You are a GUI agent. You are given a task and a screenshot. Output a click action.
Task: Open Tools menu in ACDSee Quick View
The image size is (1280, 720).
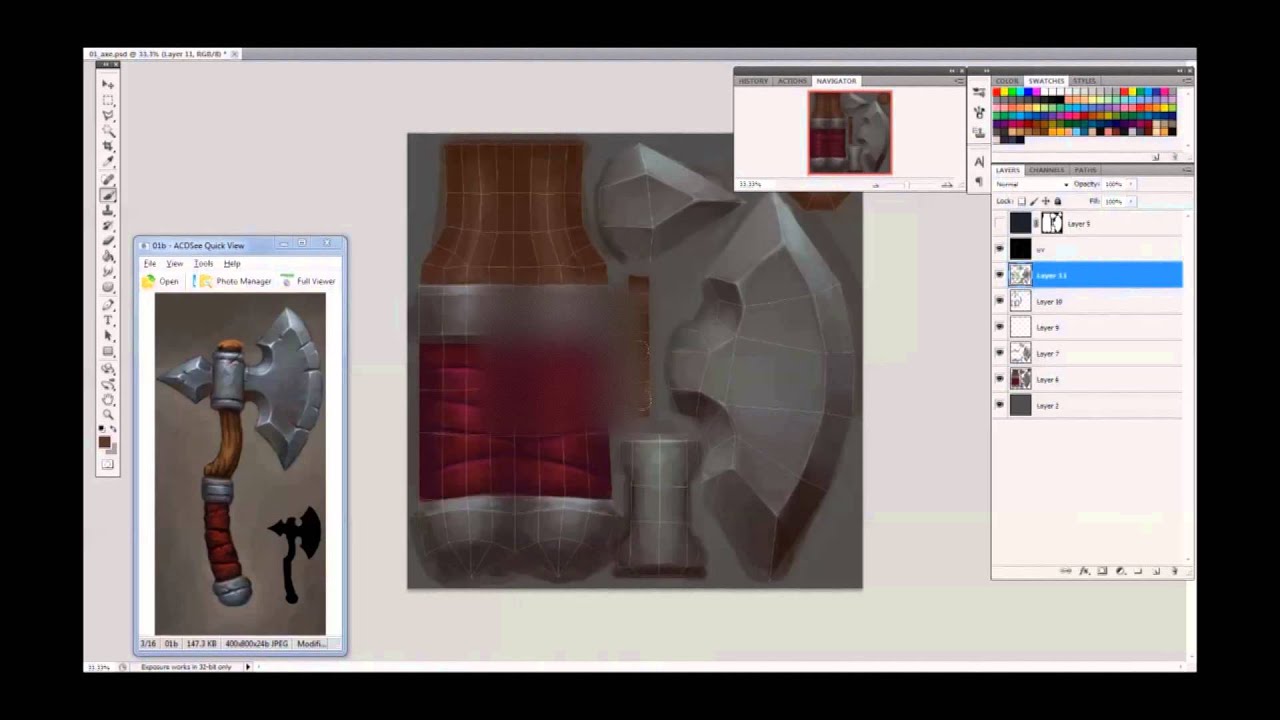point(203,263)
